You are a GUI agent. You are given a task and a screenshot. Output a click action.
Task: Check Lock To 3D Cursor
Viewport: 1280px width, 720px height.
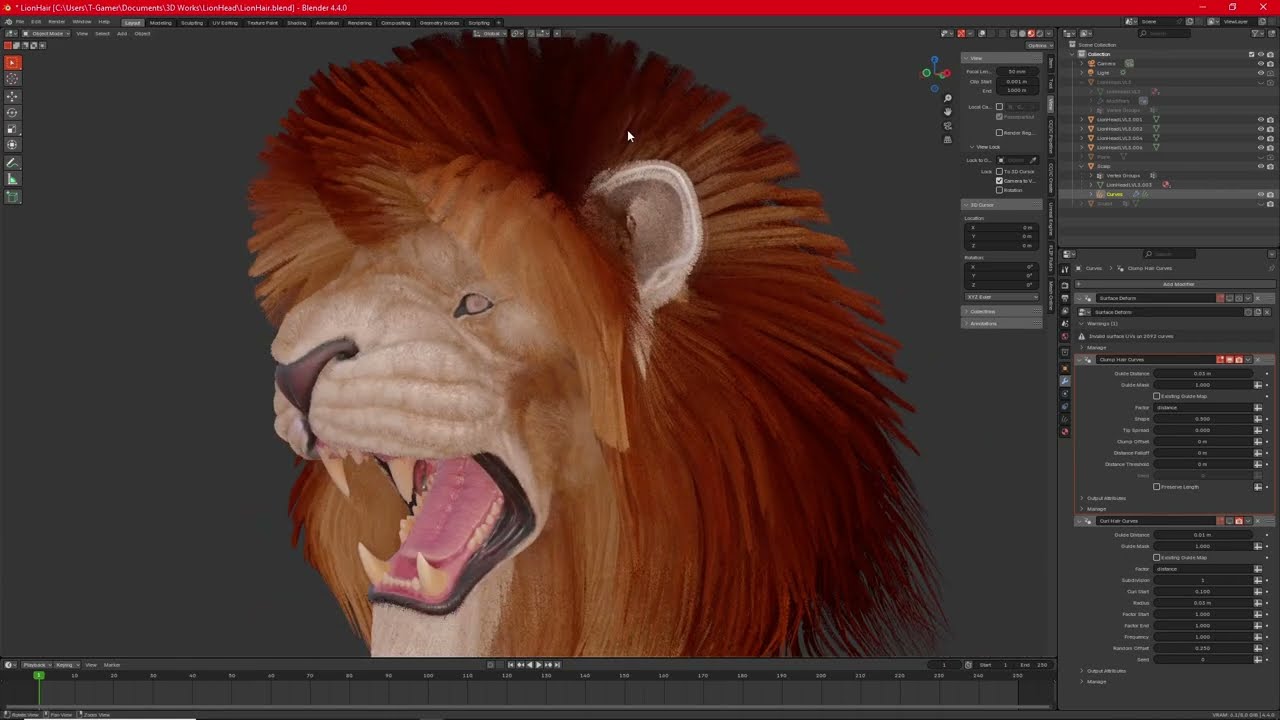click(x=999, y=172)
